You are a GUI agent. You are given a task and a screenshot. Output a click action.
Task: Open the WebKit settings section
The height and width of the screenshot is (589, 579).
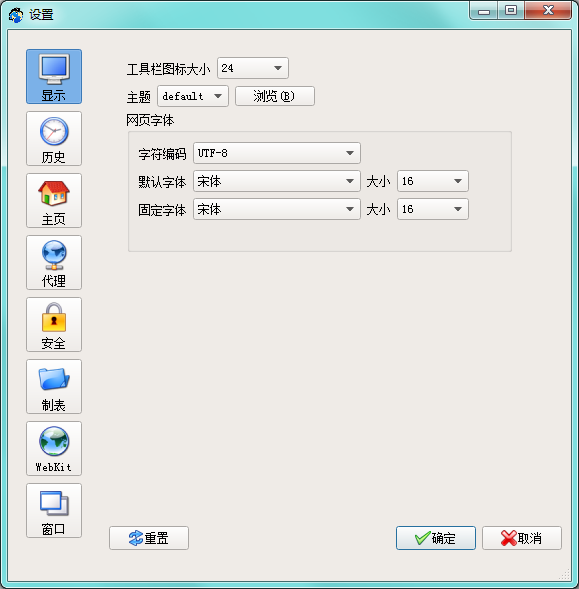pyautogui.click(x=54, y=449)
